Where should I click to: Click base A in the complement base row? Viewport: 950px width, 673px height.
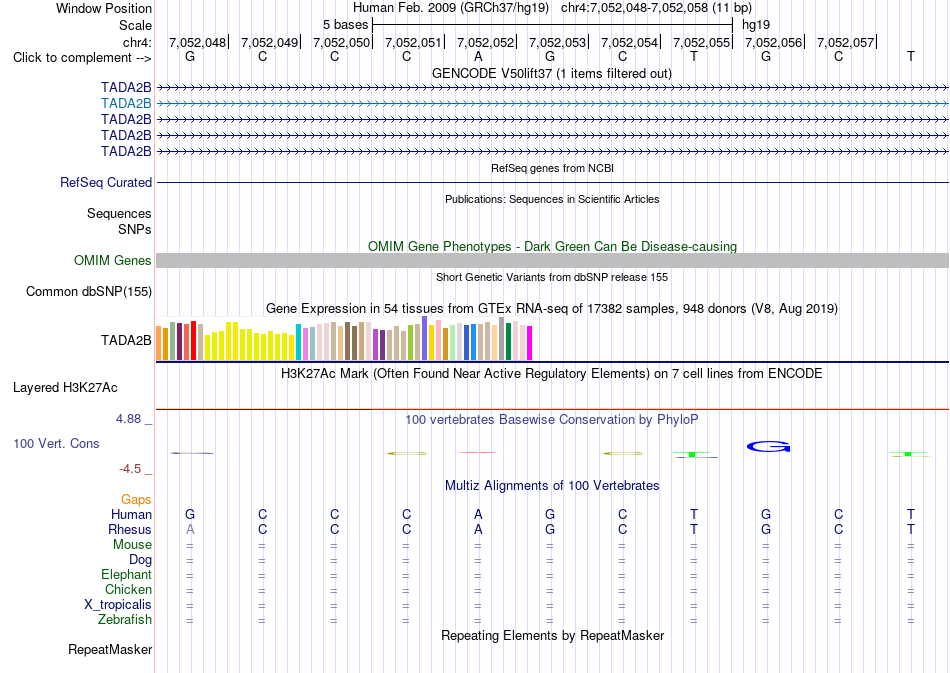pyautogui.click(x=478, y=57)
